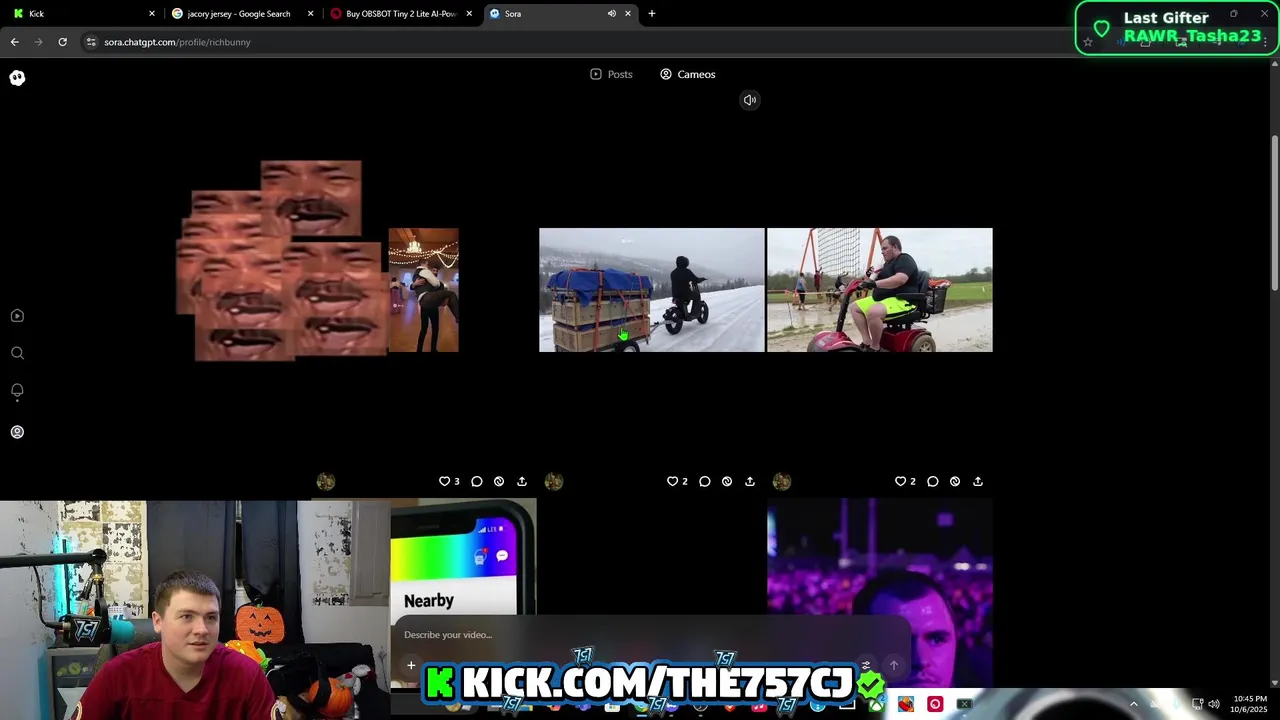
Task: Share the mobility scooter post
Action: (978, 481)
